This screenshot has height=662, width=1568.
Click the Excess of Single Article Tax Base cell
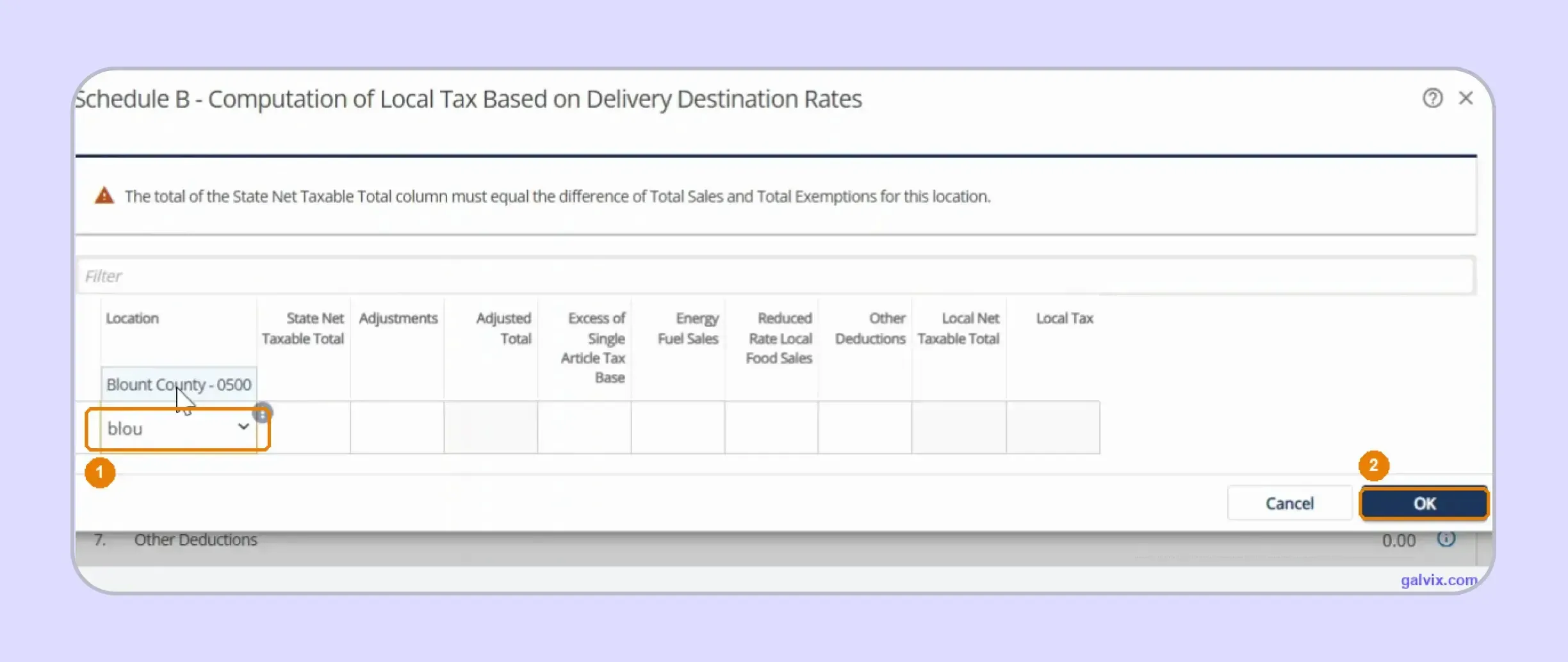[584, 428]
